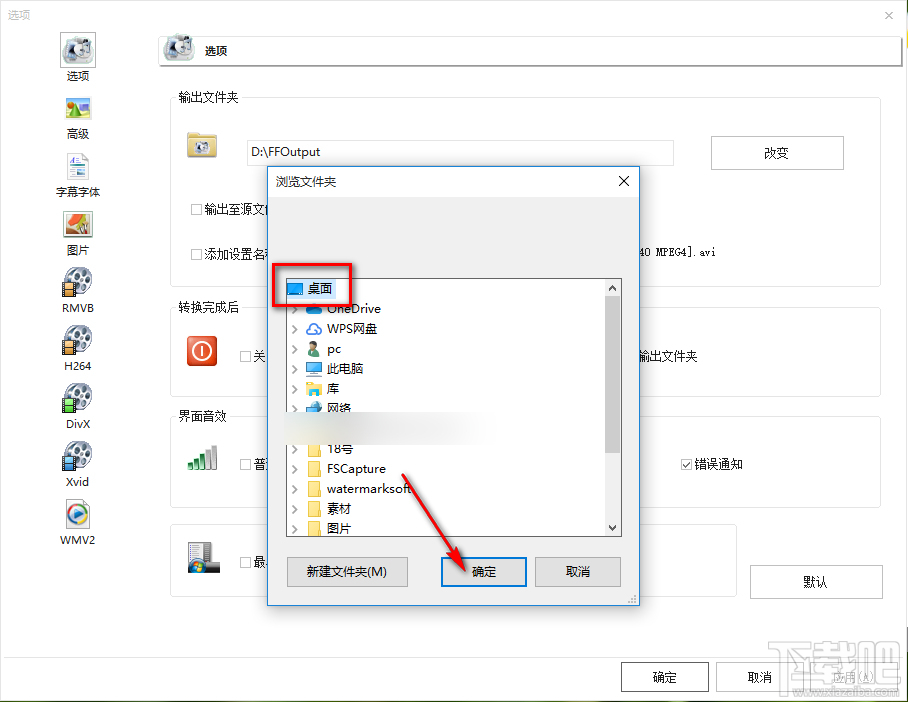Click the red power icon under 转换完成后
908x702 pixels.
click(x=202, y=351)
